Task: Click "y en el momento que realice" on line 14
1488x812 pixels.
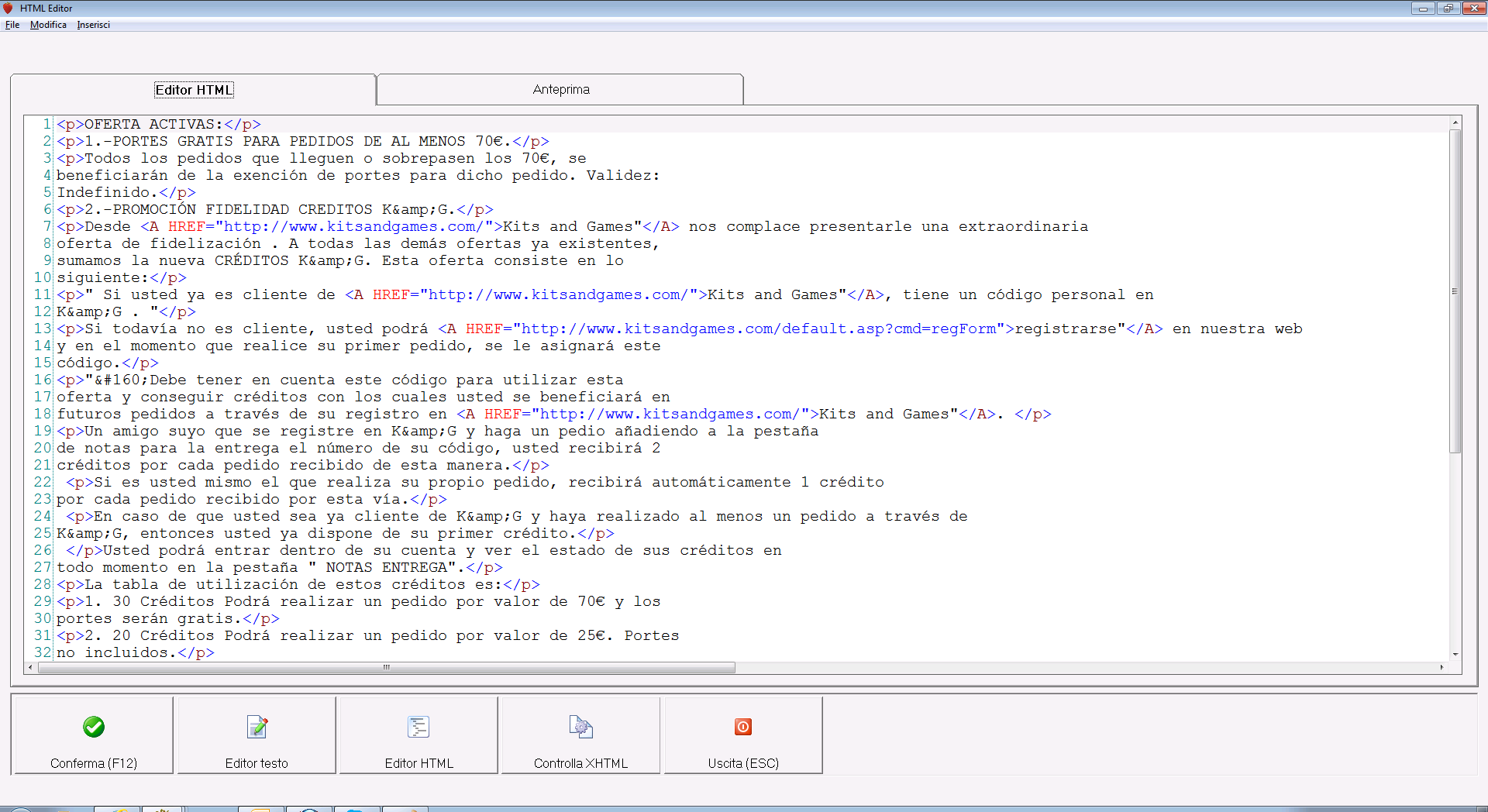Action: point(182,346)
